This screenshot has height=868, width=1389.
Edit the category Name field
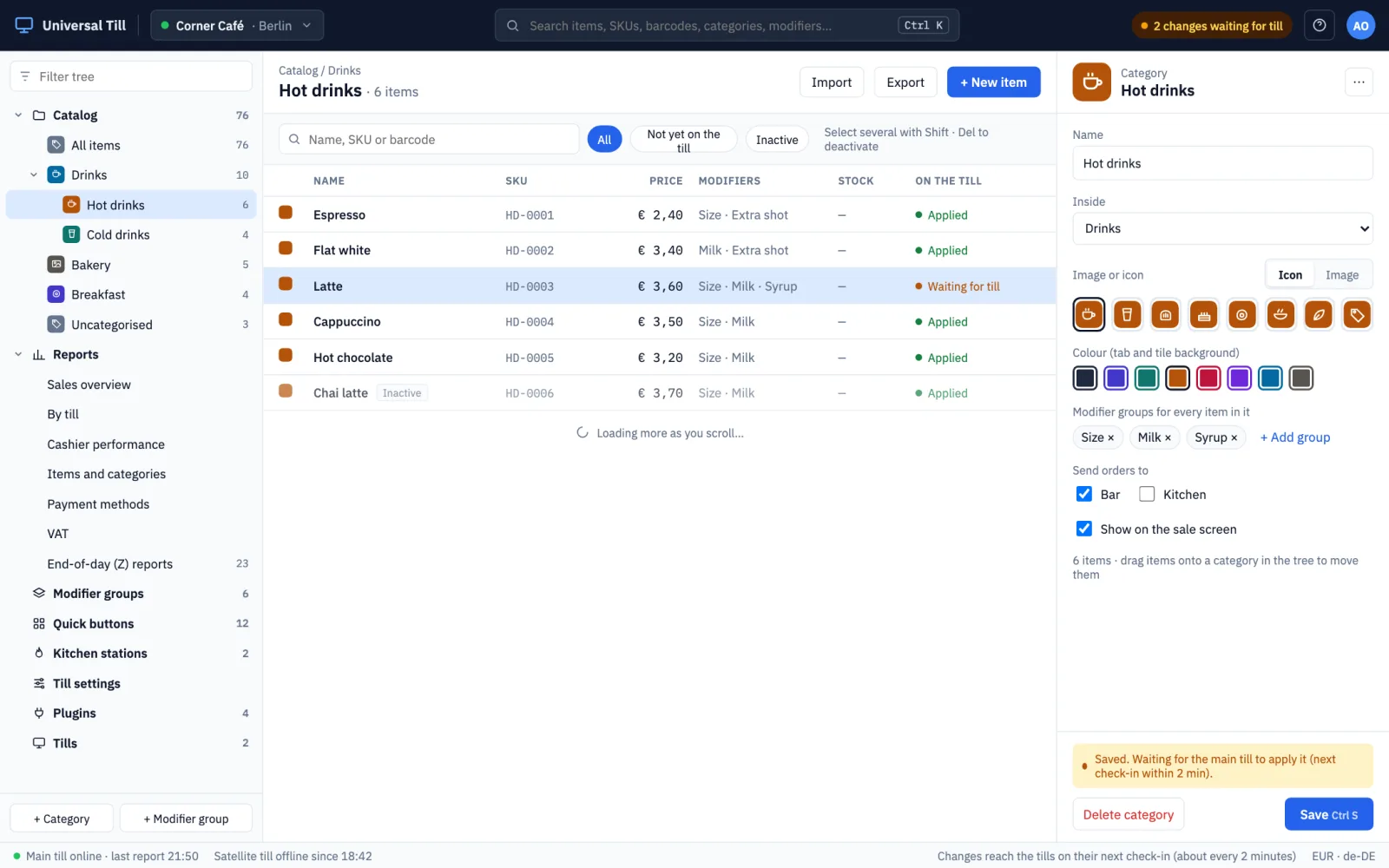click(1222, 163)
